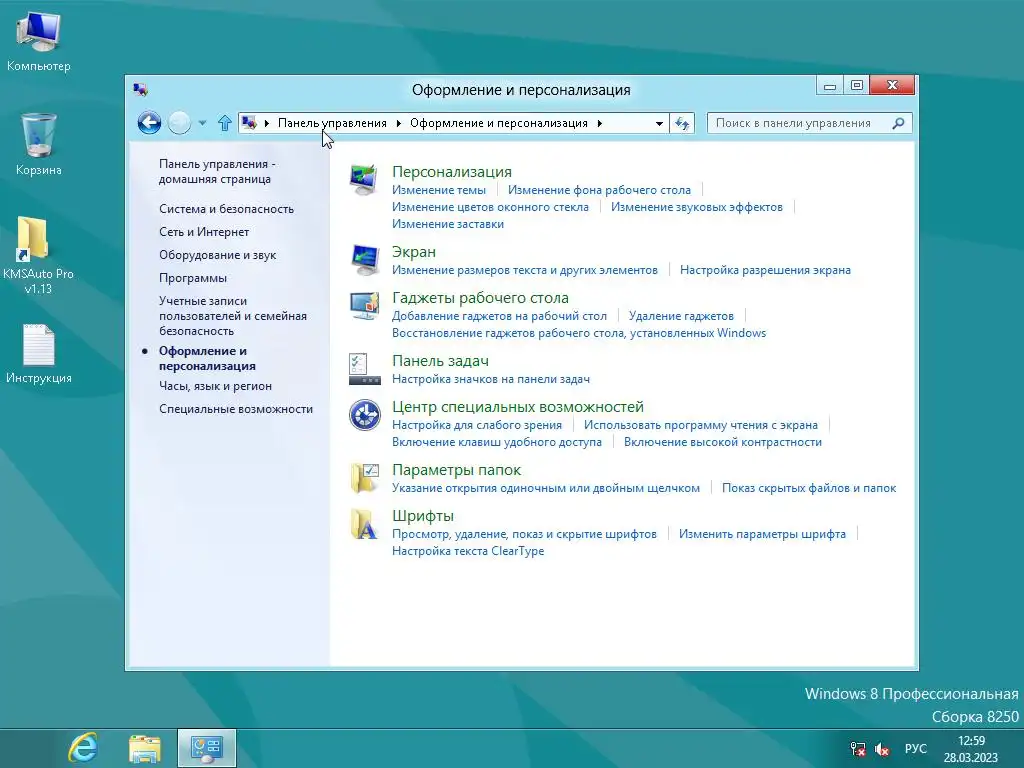Select the Корзина recycle bin icon
This screenshot has width=1024, height=768.
point(39,144)
